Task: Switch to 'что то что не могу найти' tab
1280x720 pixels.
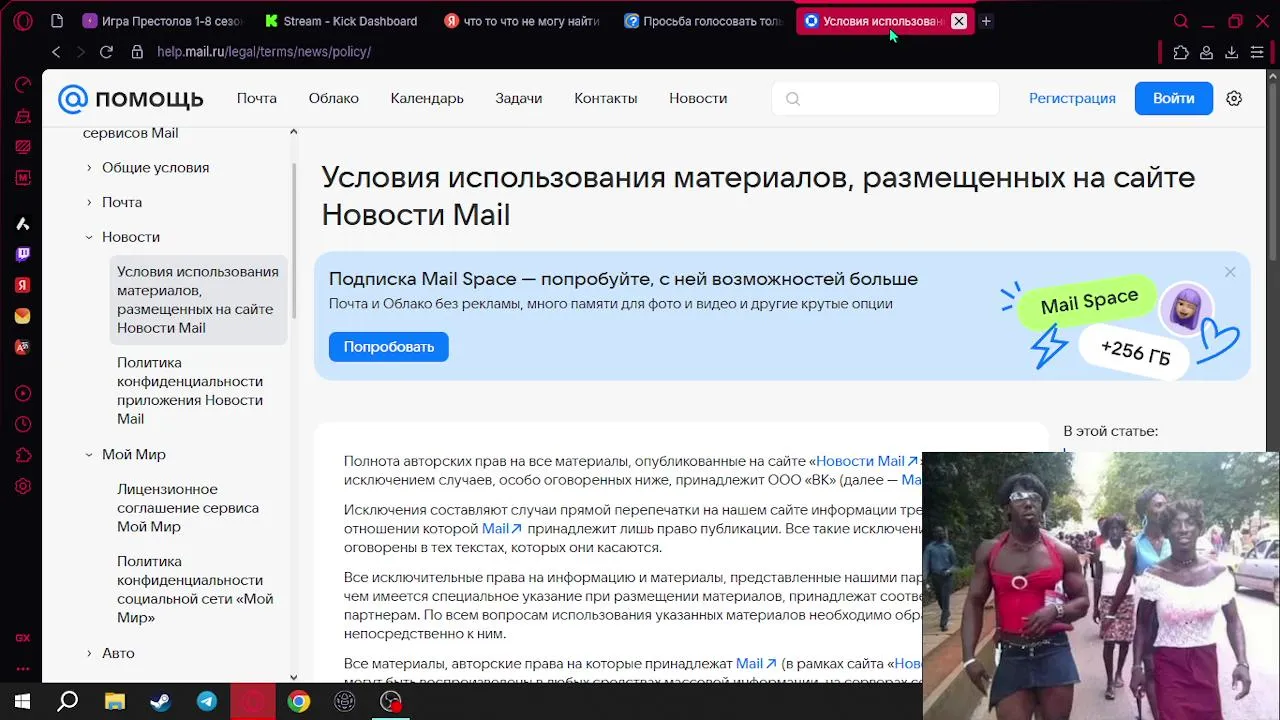Action: click(521, 21)
